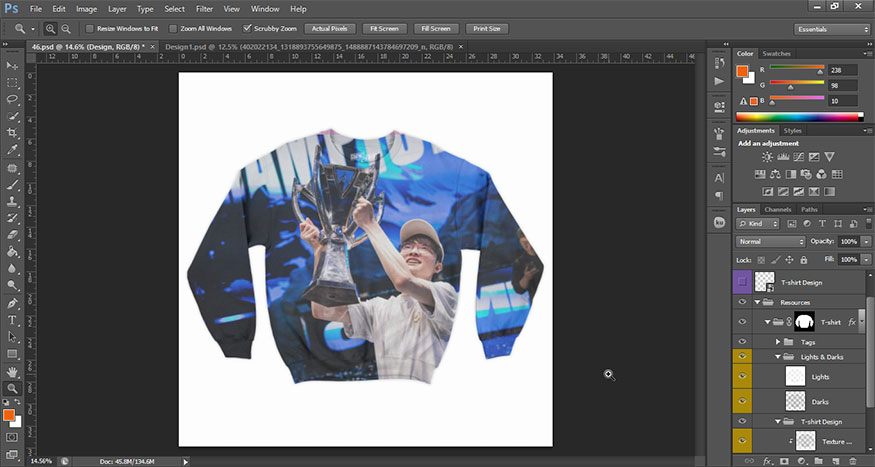Viewport: 875px width, 467px height.
Task: Switch to the Styles tab
Action: [792, 131]
